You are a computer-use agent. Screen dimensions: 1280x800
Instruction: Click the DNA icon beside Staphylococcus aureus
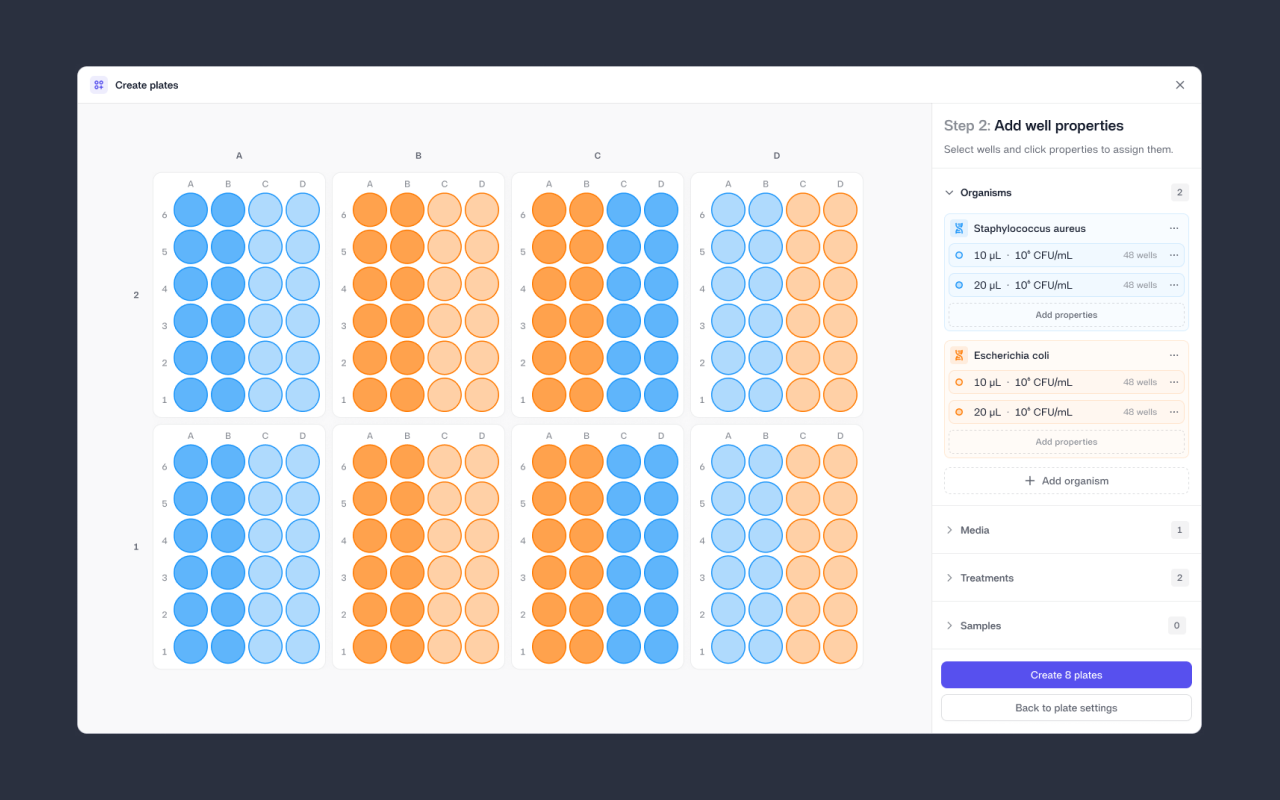pyautogui.click(x=959, y=228)
